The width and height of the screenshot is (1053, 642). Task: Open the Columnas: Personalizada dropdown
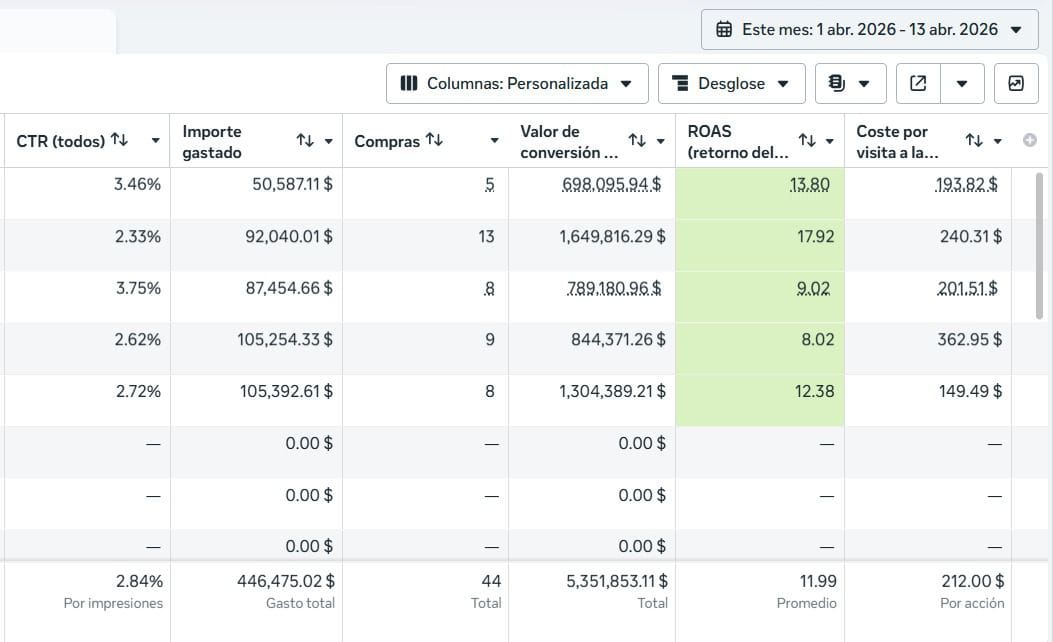point(517,83)
